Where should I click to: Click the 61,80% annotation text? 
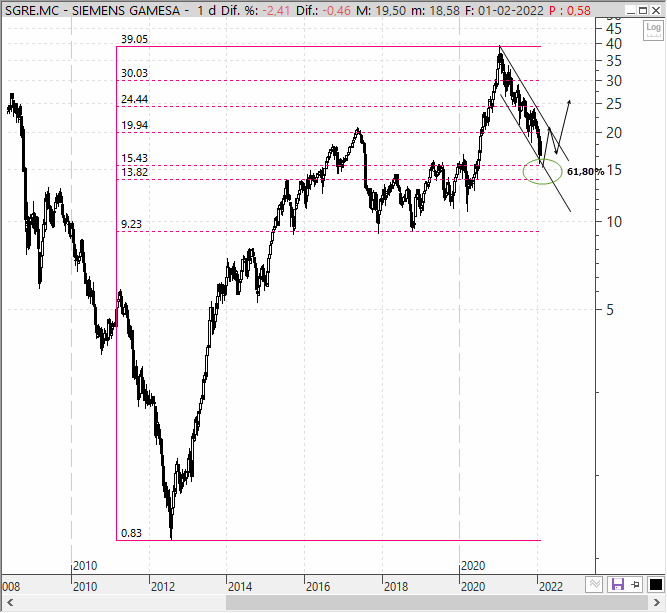(585, 172)
